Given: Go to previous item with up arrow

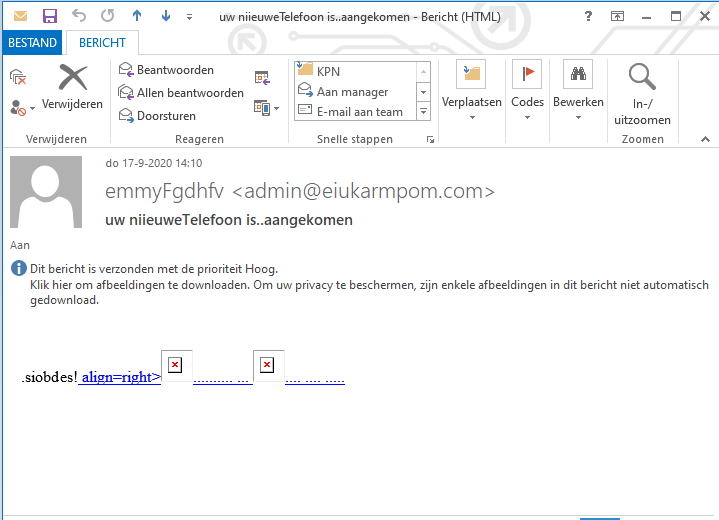Looking at the screenshot, I should click(137, 16).
